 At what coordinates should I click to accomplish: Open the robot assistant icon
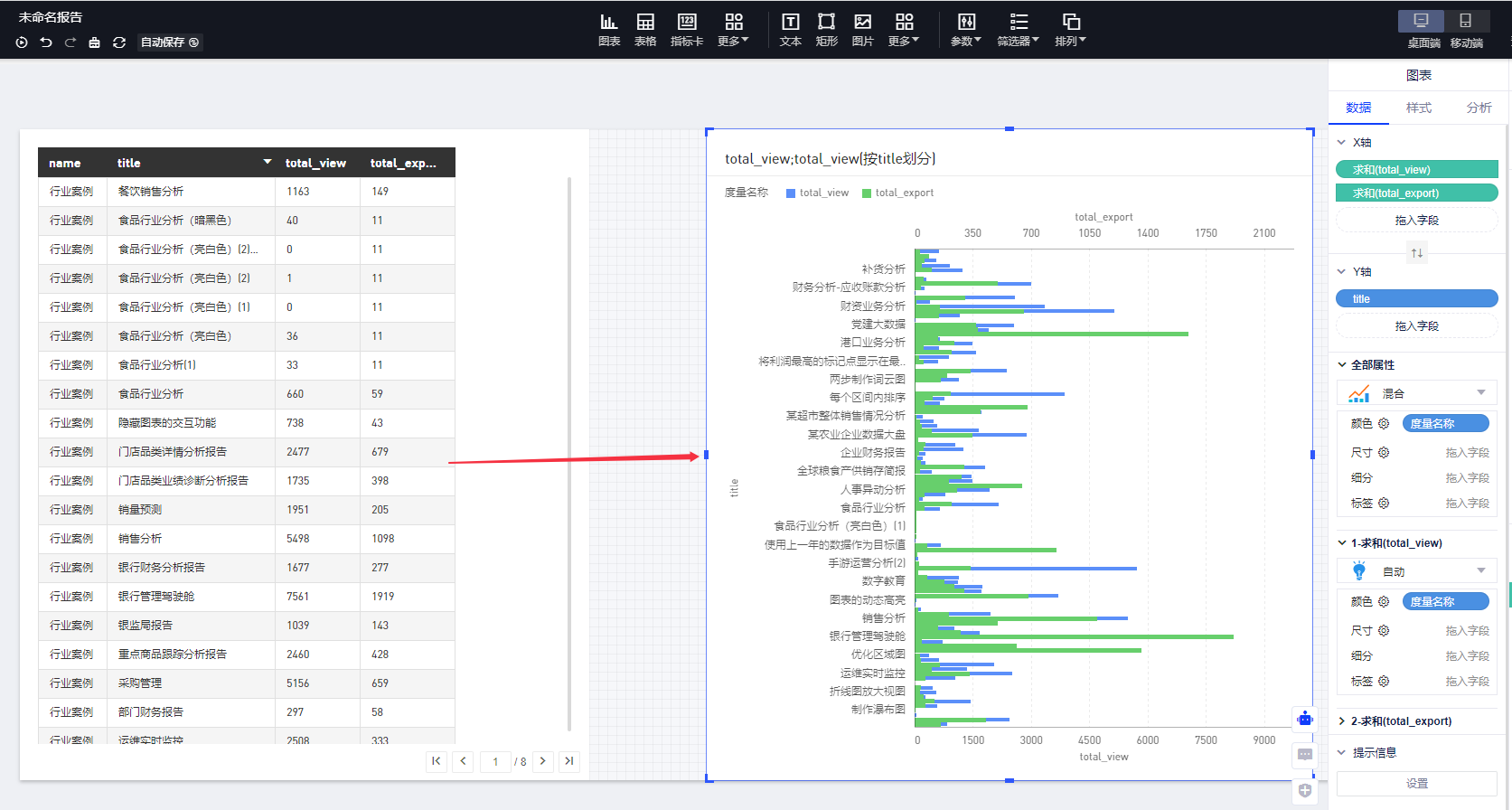point(1305,719)
